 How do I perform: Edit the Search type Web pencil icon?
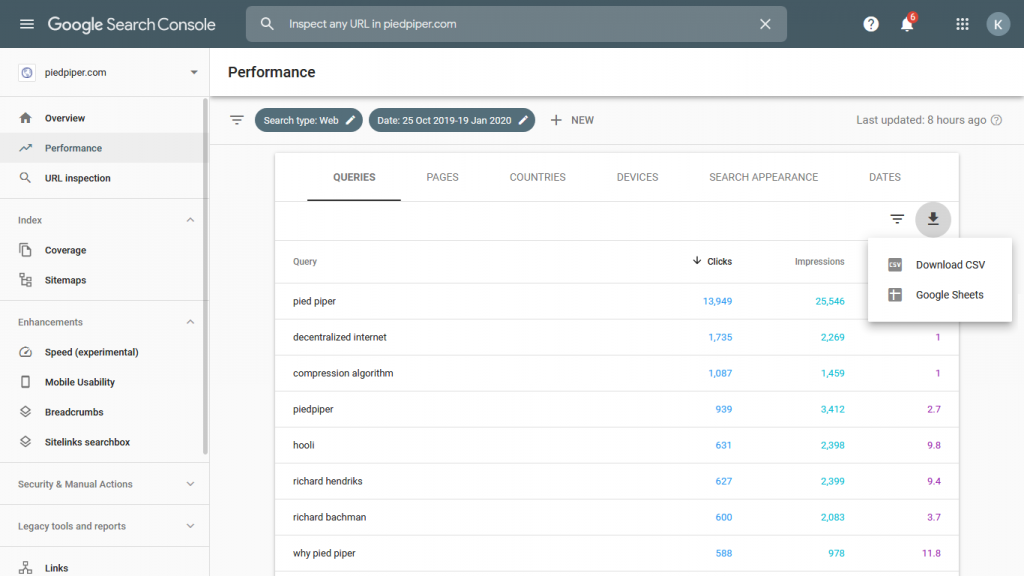pos(350,120)
